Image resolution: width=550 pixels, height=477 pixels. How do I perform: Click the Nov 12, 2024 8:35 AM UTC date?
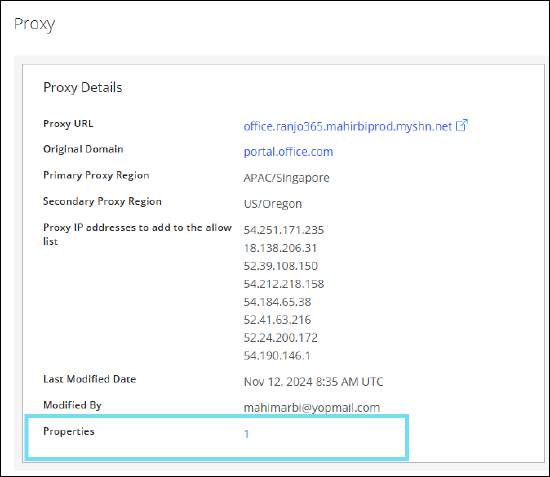(x=314, y=382)
